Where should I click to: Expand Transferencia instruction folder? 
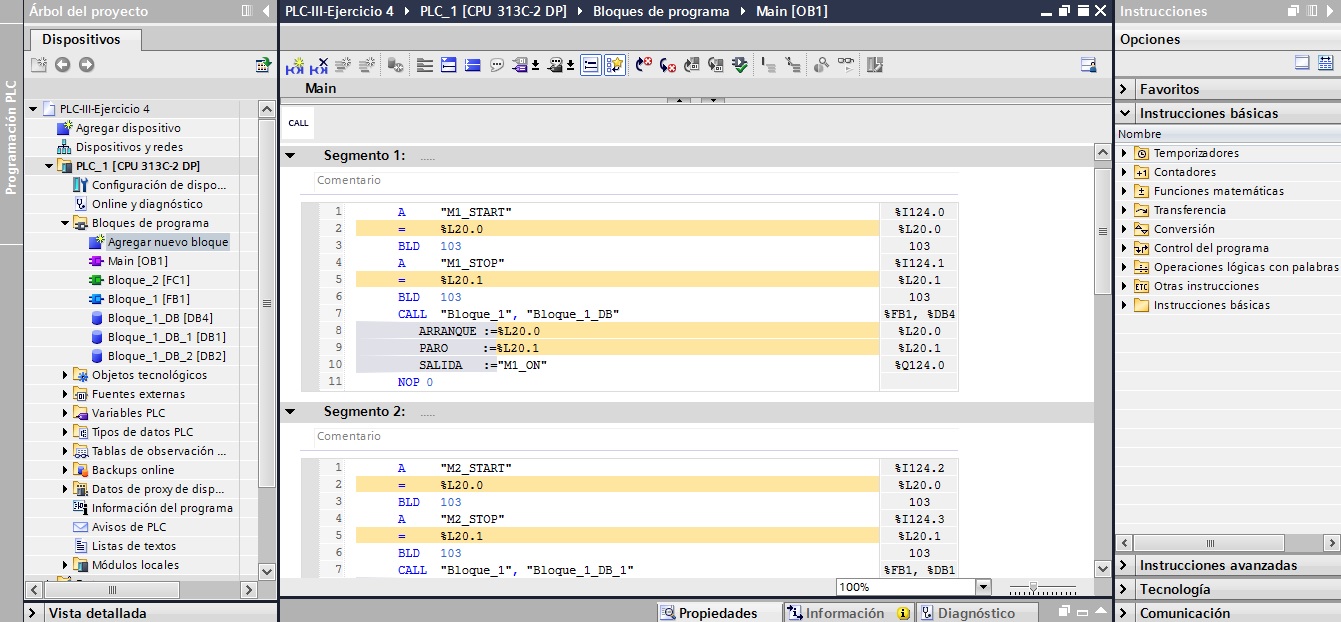(x=1124, y=210)
